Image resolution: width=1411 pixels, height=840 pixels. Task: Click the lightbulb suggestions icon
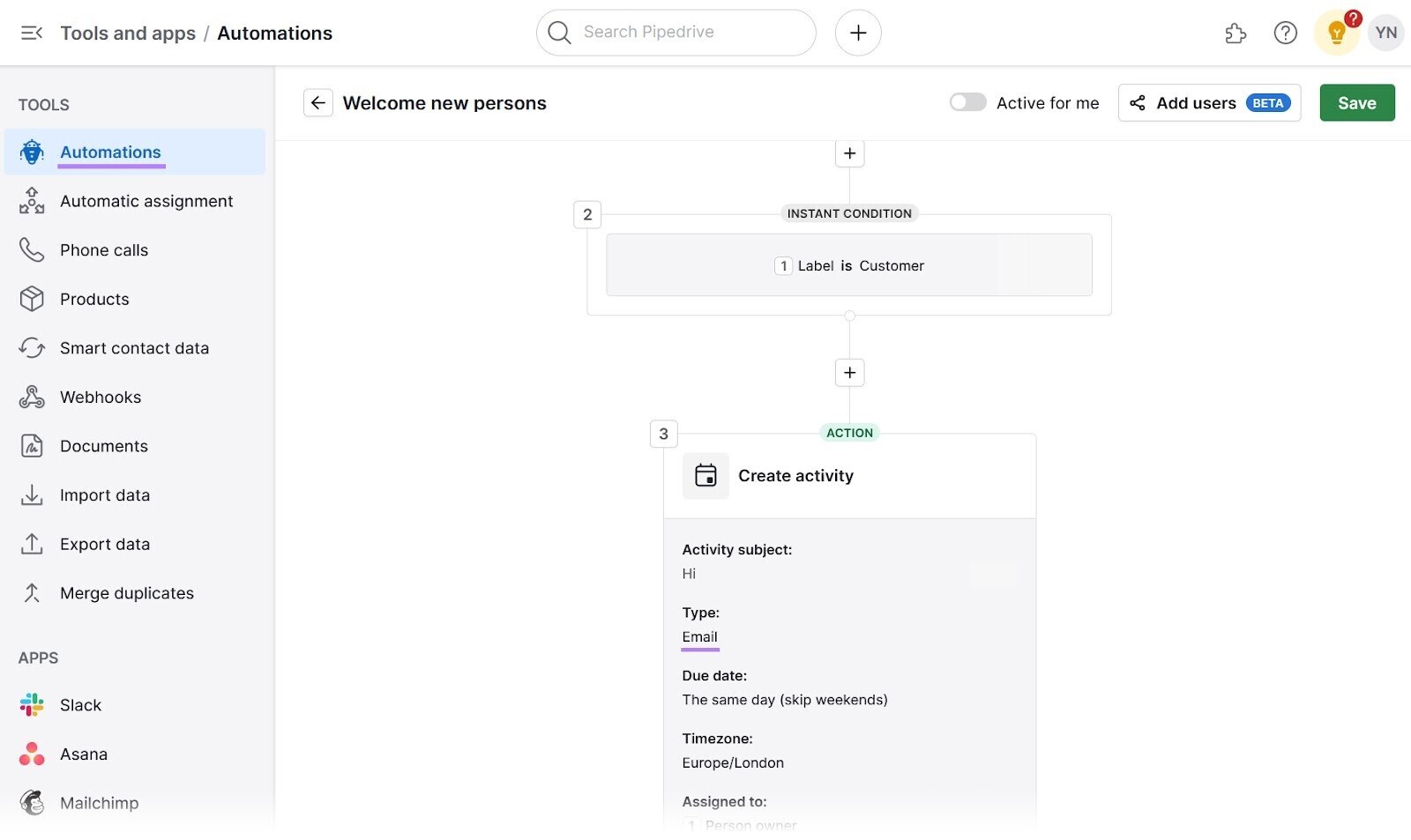tap(1335, 33)
